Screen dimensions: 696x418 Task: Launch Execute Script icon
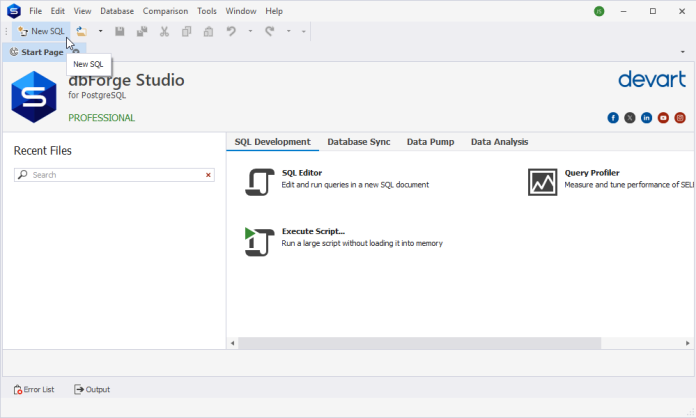pos(260,241)
